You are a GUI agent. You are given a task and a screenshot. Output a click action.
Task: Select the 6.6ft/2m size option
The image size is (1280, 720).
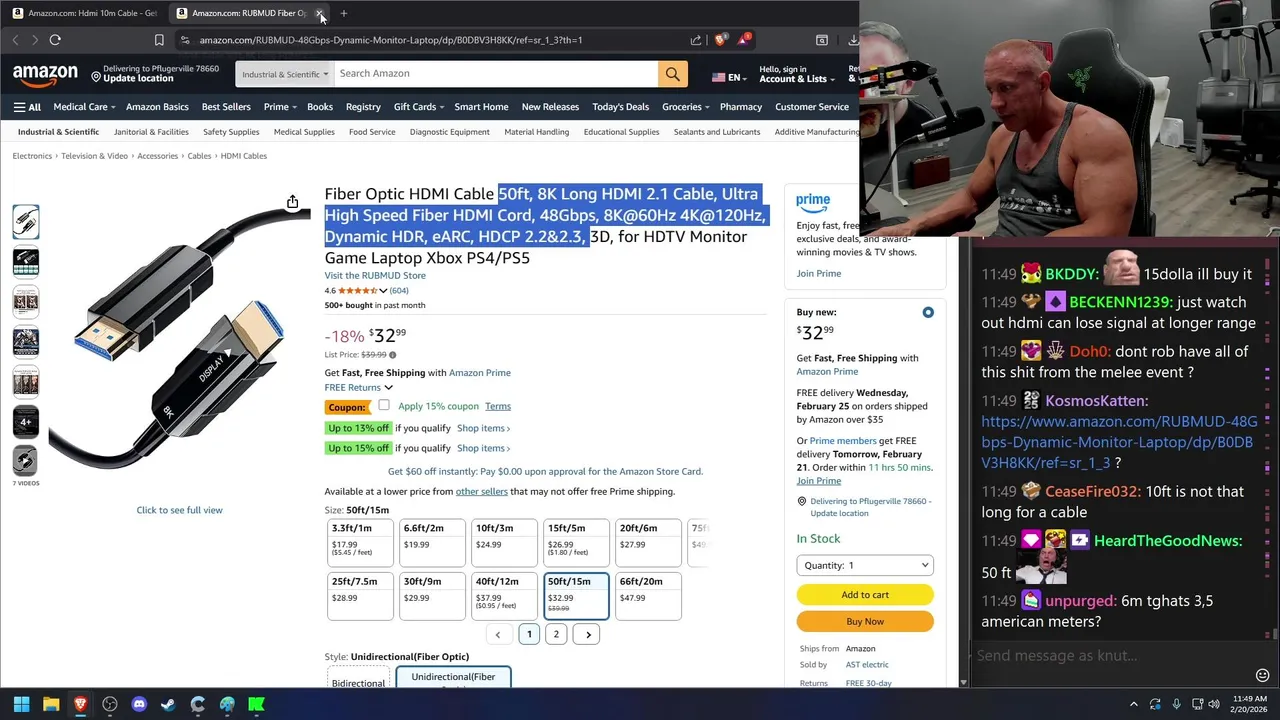[432, 542]
